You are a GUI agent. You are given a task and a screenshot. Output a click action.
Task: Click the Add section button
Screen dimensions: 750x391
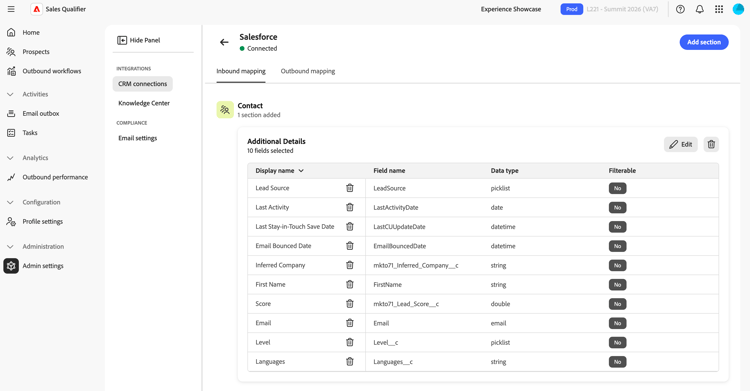point(704,42)
